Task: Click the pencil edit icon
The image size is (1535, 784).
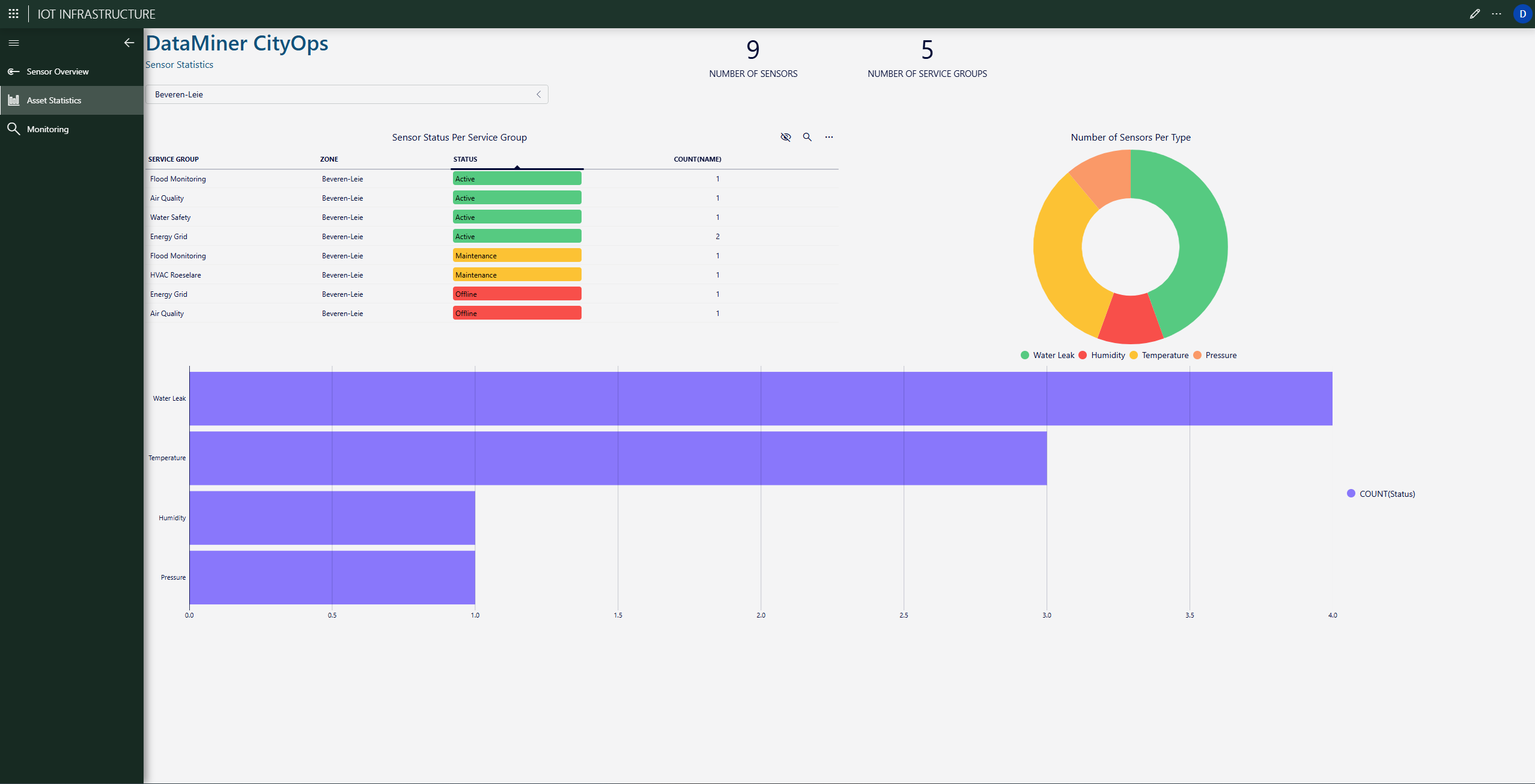Action: coord(1474,14)
